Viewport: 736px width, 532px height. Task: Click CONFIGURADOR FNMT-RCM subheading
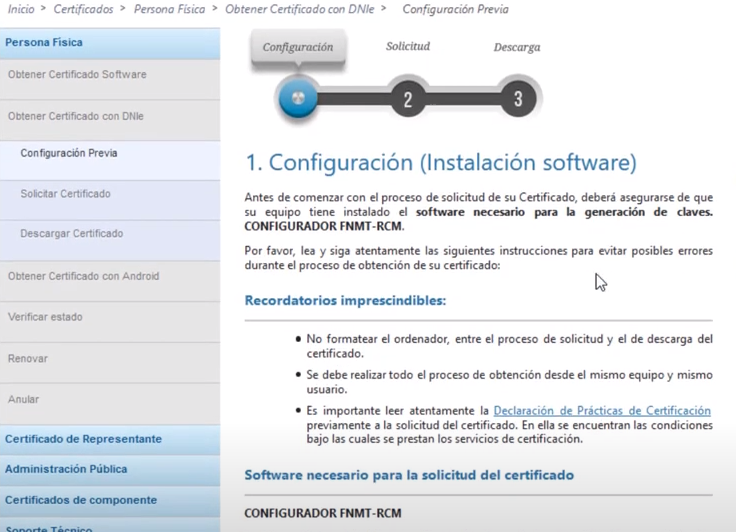(x=323, y=513)
